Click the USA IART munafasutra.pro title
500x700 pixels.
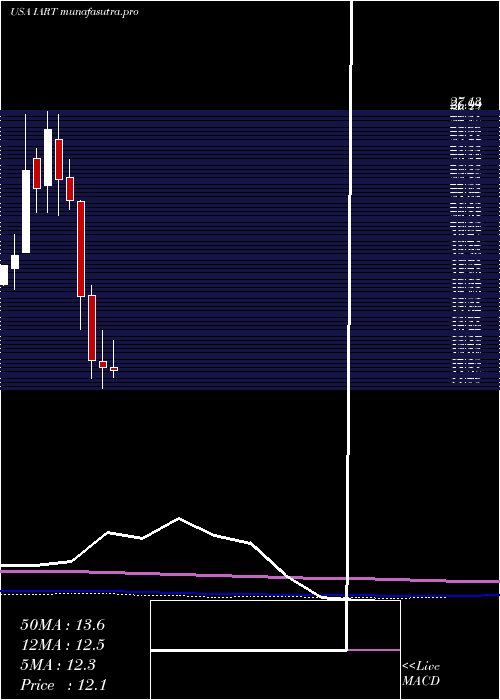coord(74,12)
